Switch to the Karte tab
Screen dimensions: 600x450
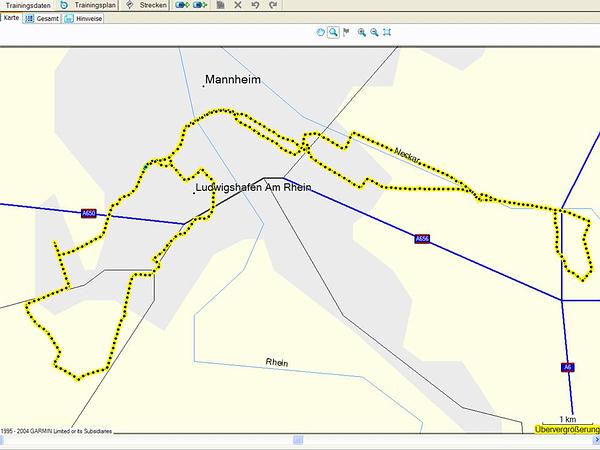(12, 18)
